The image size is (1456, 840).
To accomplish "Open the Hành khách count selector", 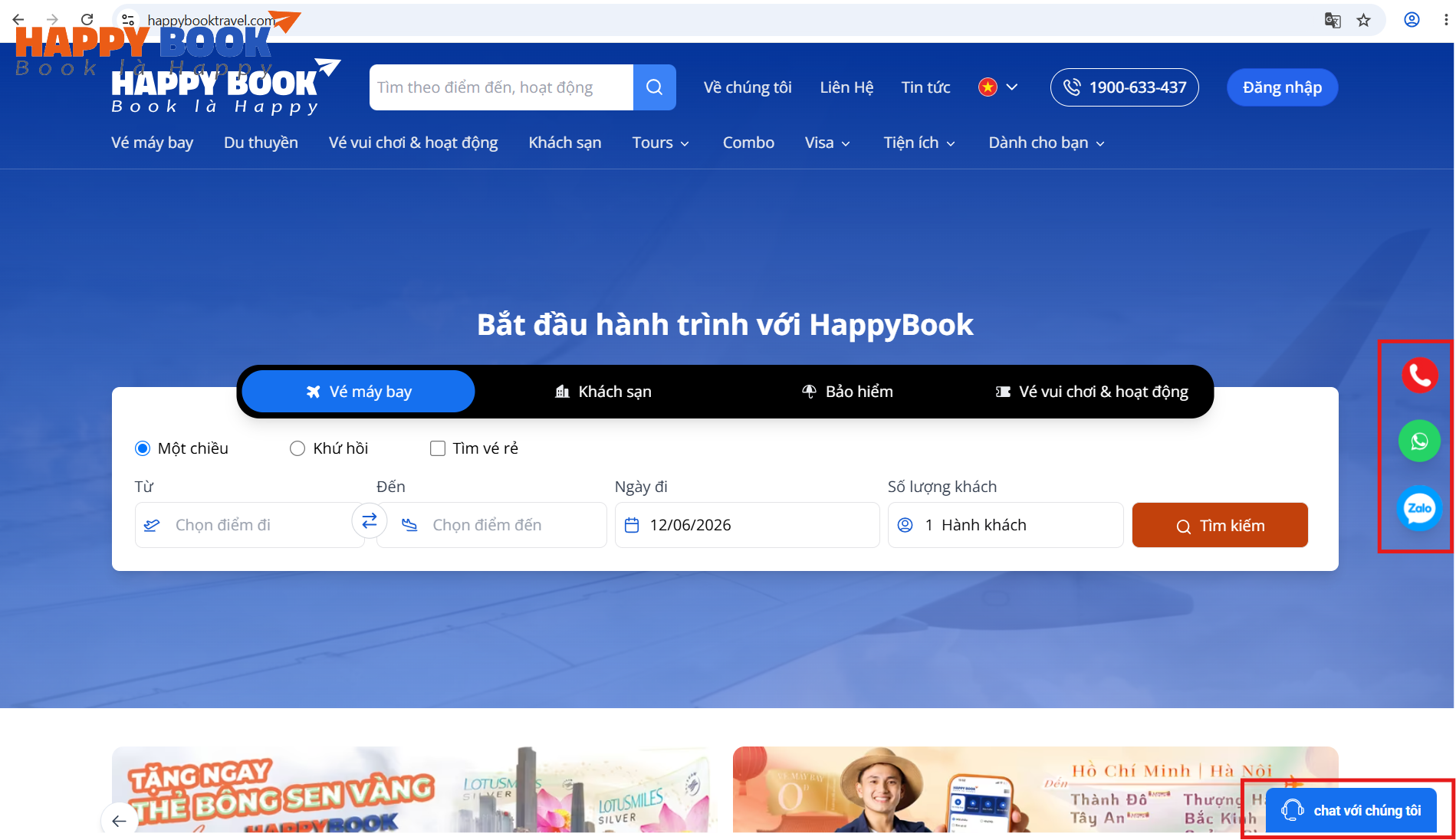I will [x=1005, y=525].
